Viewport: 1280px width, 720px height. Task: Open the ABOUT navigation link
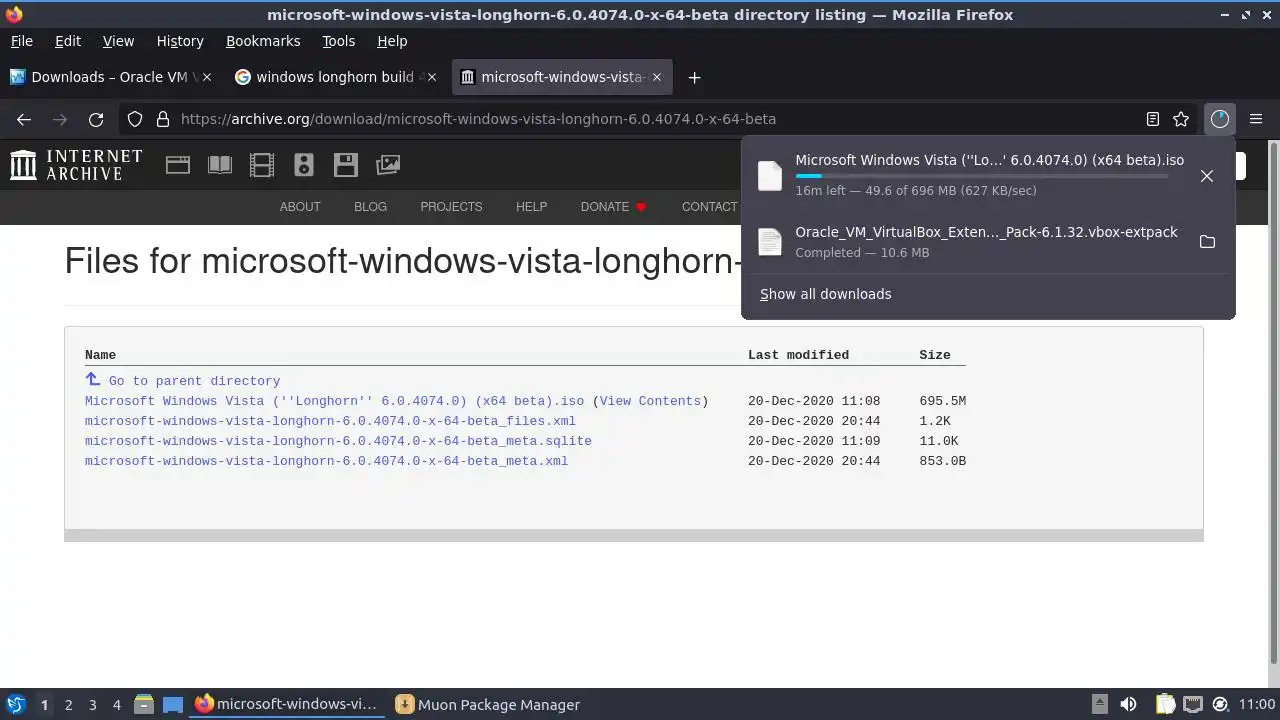[300, 207]
